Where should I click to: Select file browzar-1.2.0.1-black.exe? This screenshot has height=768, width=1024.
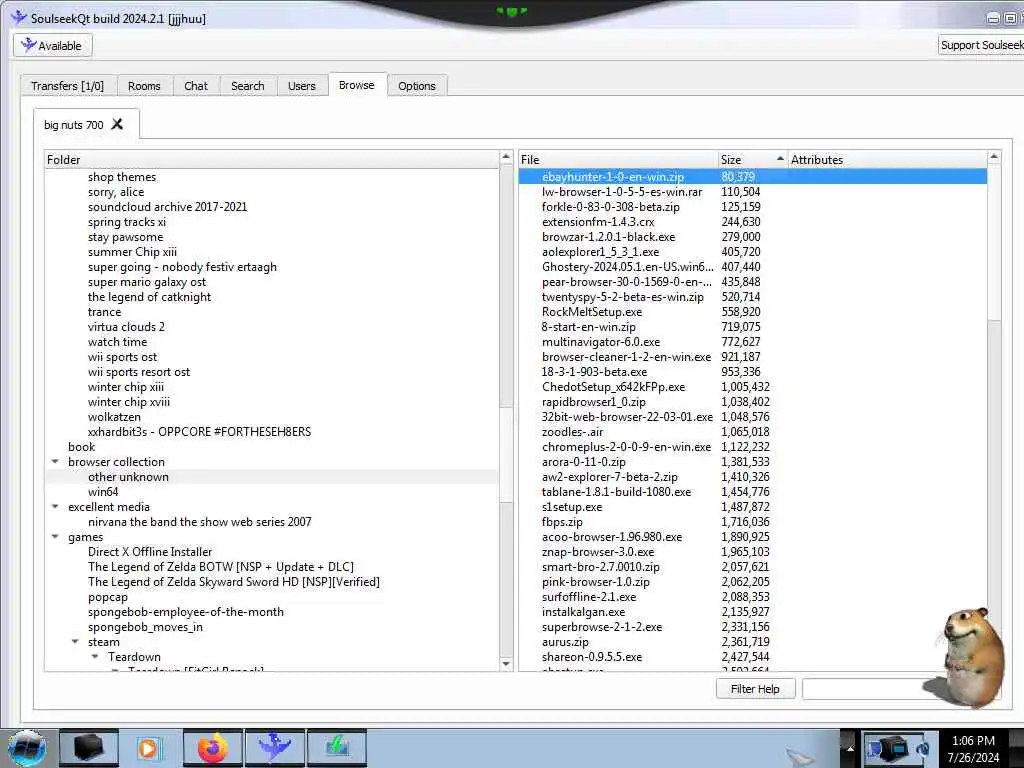pos(609,236)
